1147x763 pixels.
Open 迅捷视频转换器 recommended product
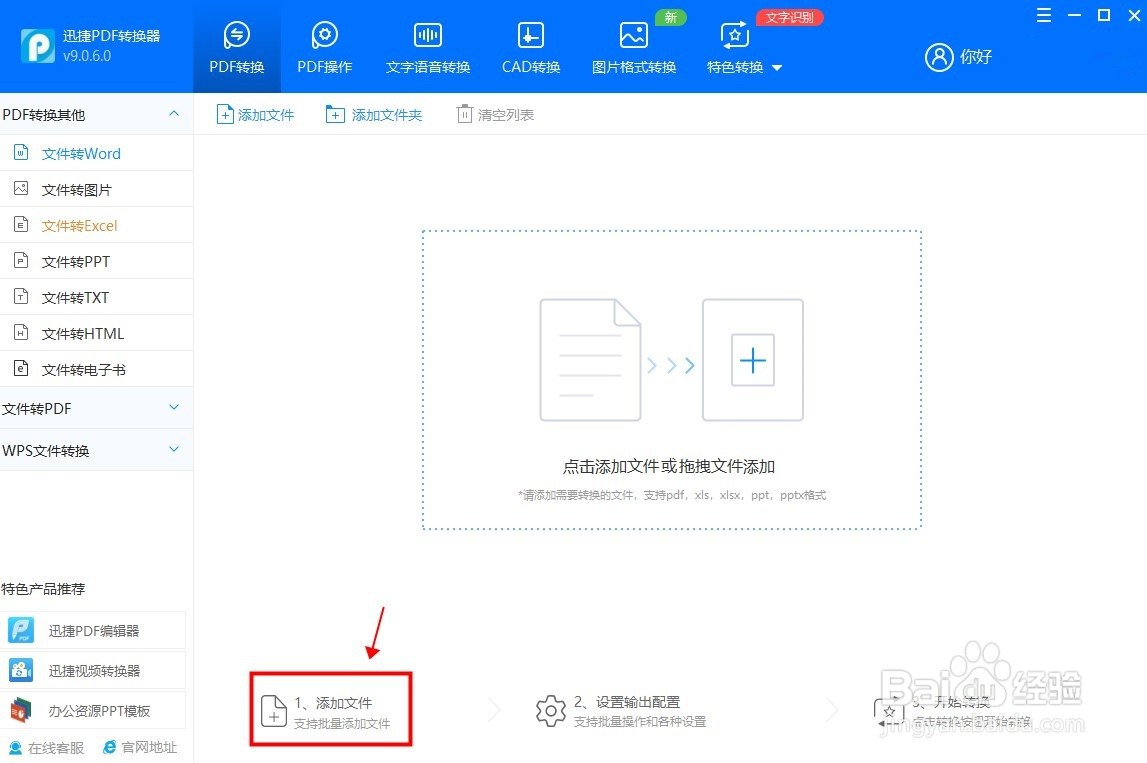tap(93, 670)
